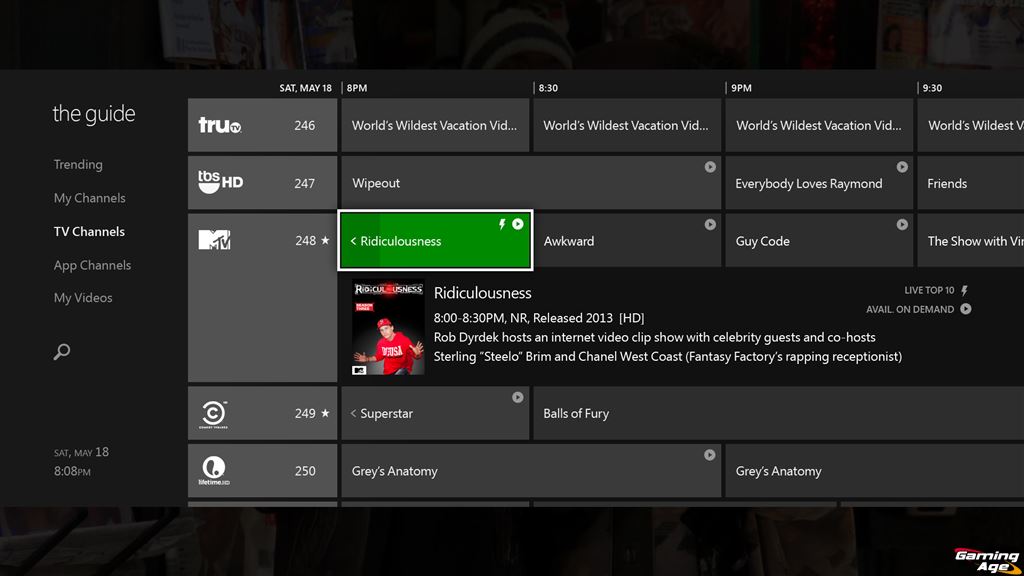The height and width of the screenshot is (576, 1024).
Task: Click the back chevron on Superstar tile
Action: click(x=353, y=413)
